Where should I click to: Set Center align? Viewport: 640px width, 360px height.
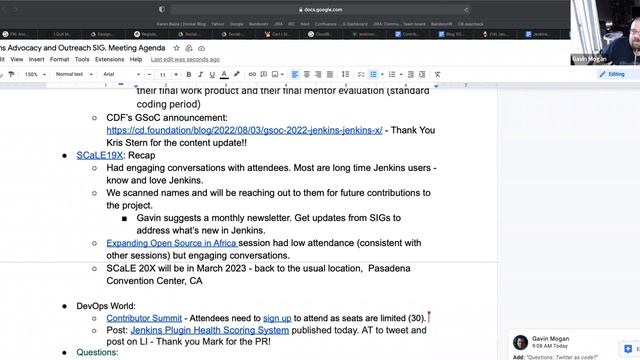click(x=307, y=74)
